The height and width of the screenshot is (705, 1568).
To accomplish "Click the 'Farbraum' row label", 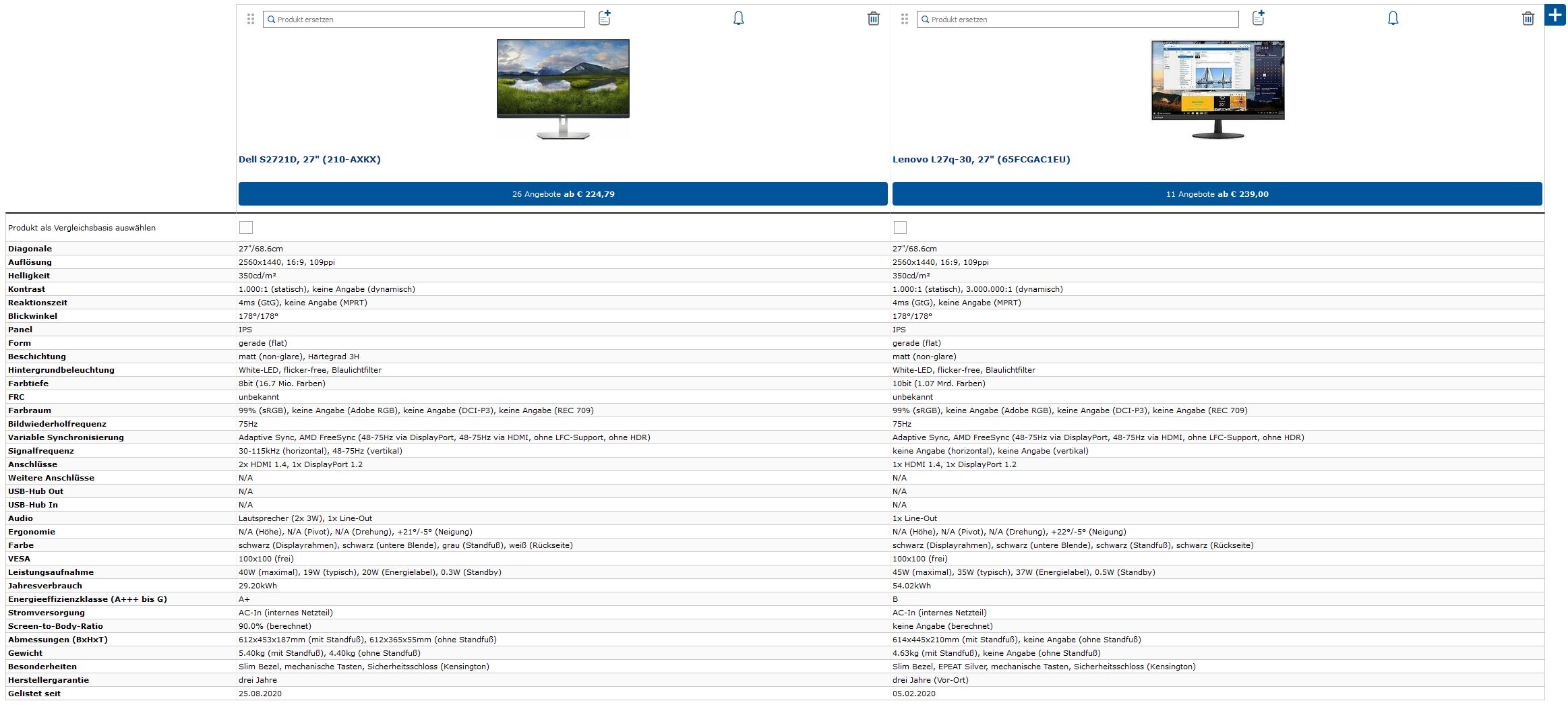I will click(30, 410).
